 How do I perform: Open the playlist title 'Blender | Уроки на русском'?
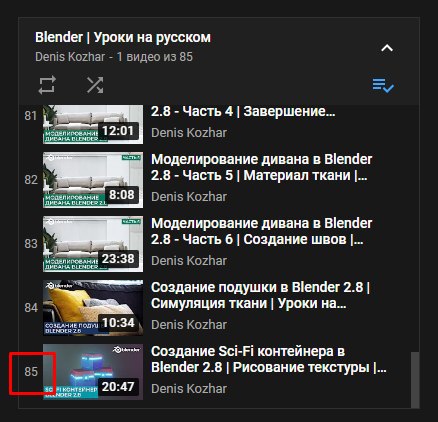[123, 37]
